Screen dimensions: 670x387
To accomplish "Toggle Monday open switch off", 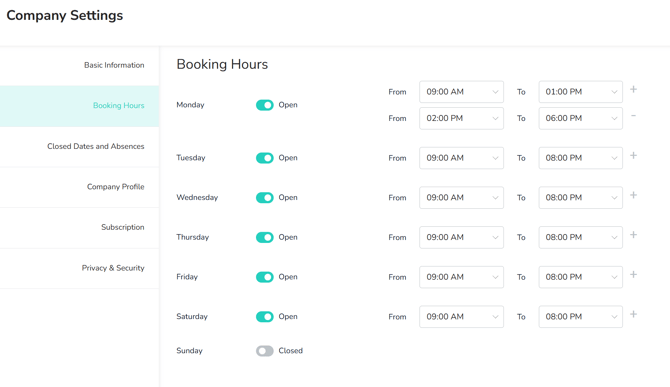I will [264, 105].
